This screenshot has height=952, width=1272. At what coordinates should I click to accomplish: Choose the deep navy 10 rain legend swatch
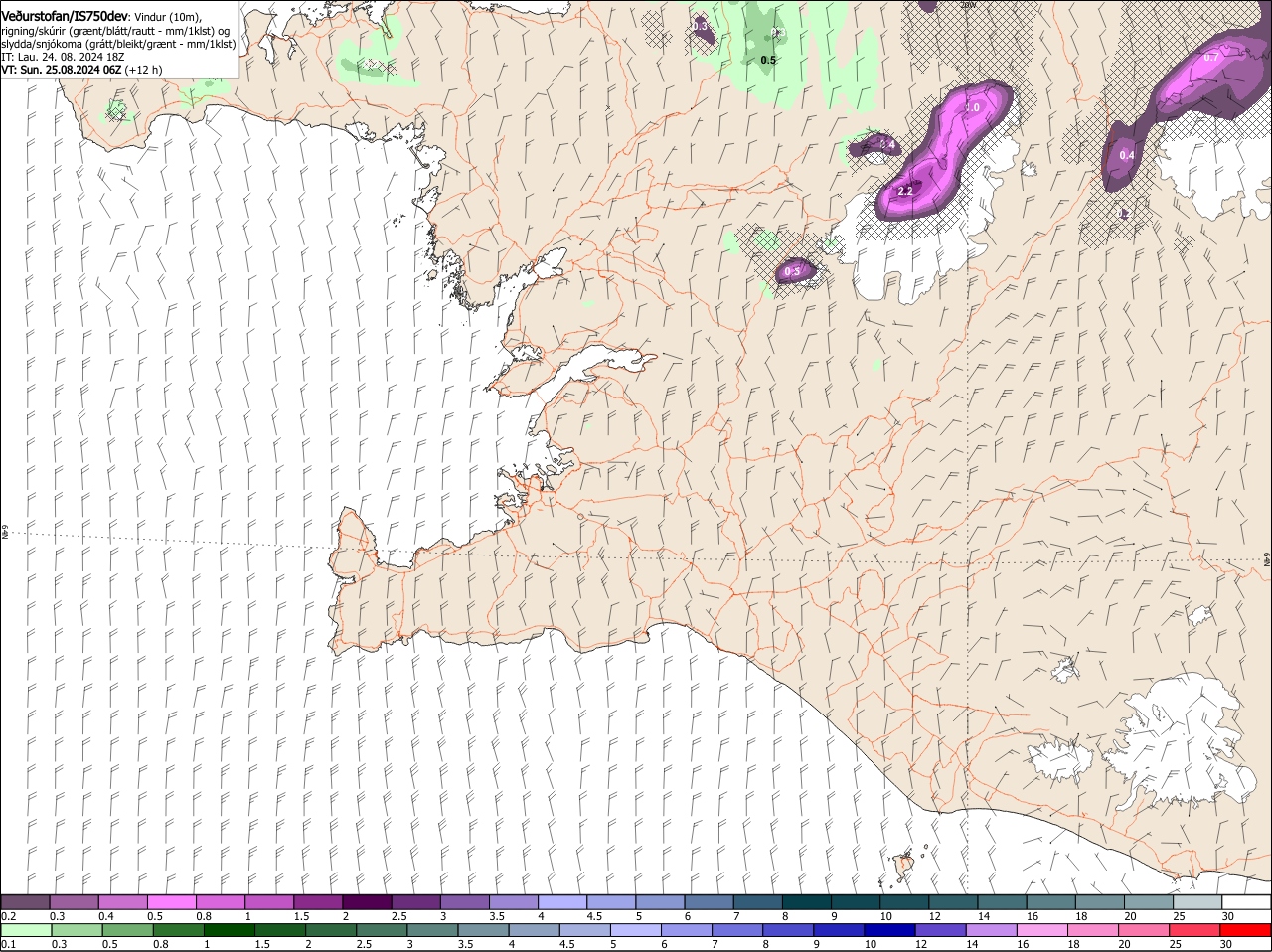[889, 931]
